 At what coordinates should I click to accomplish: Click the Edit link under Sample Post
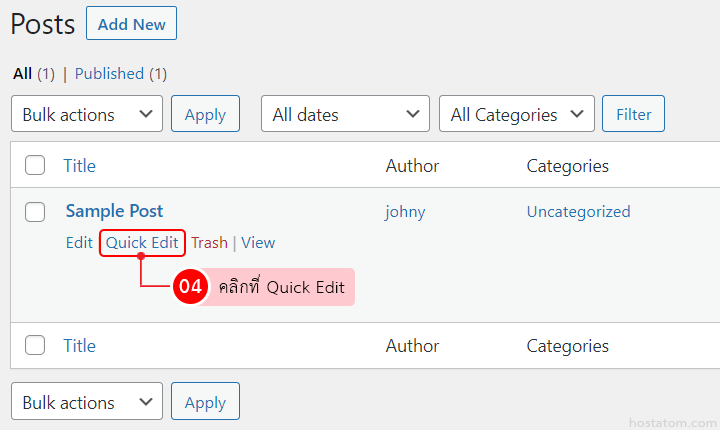79,242
